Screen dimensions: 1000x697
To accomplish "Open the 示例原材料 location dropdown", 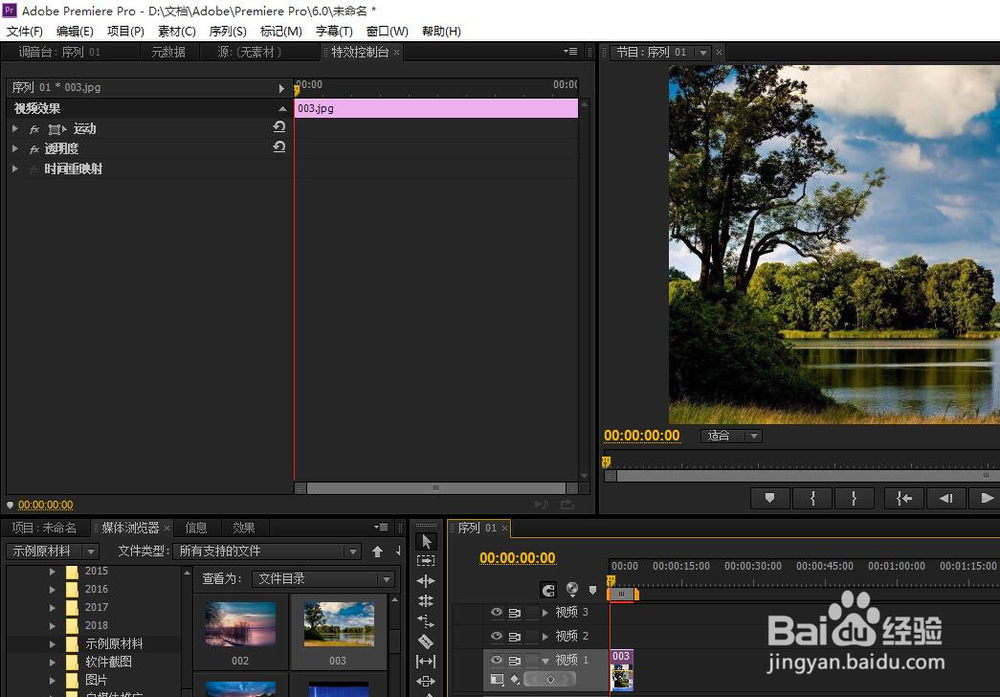I will [53, 551].
